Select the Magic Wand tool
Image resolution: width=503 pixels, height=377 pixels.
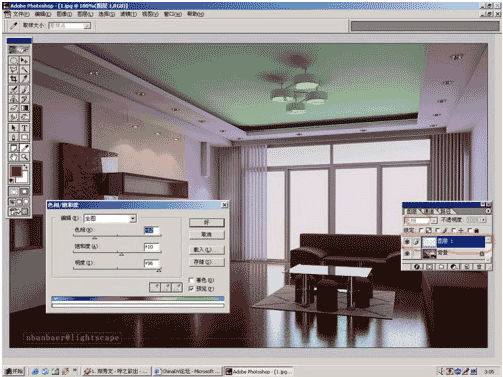click(x=24, y=69)
